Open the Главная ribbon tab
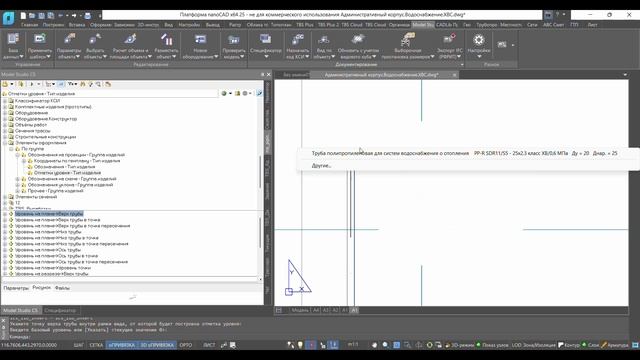Screen dimensions: 640x360 [29, 25]
